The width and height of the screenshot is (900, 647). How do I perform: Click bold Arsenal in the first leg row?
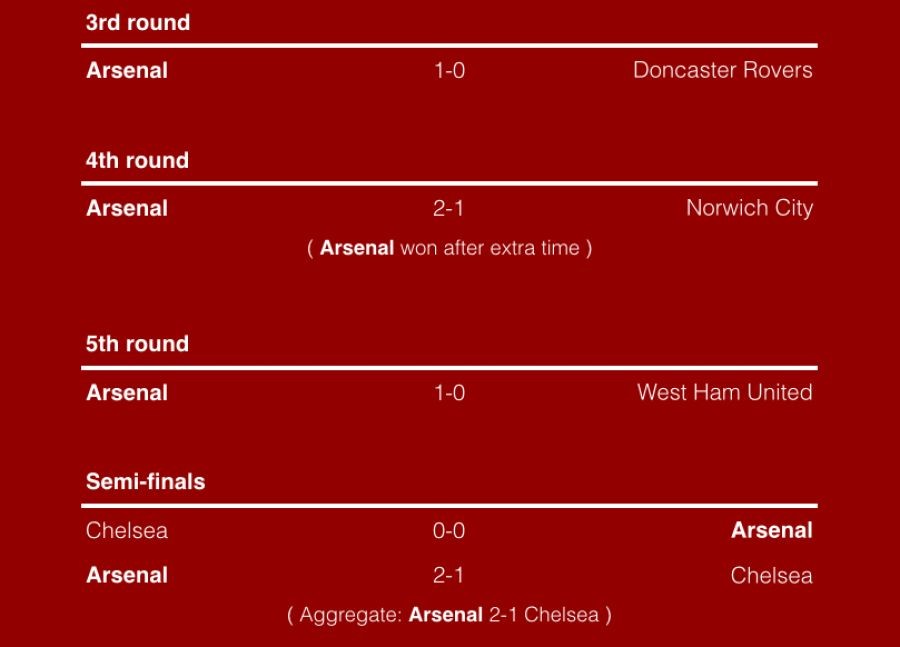pos(772,530)
